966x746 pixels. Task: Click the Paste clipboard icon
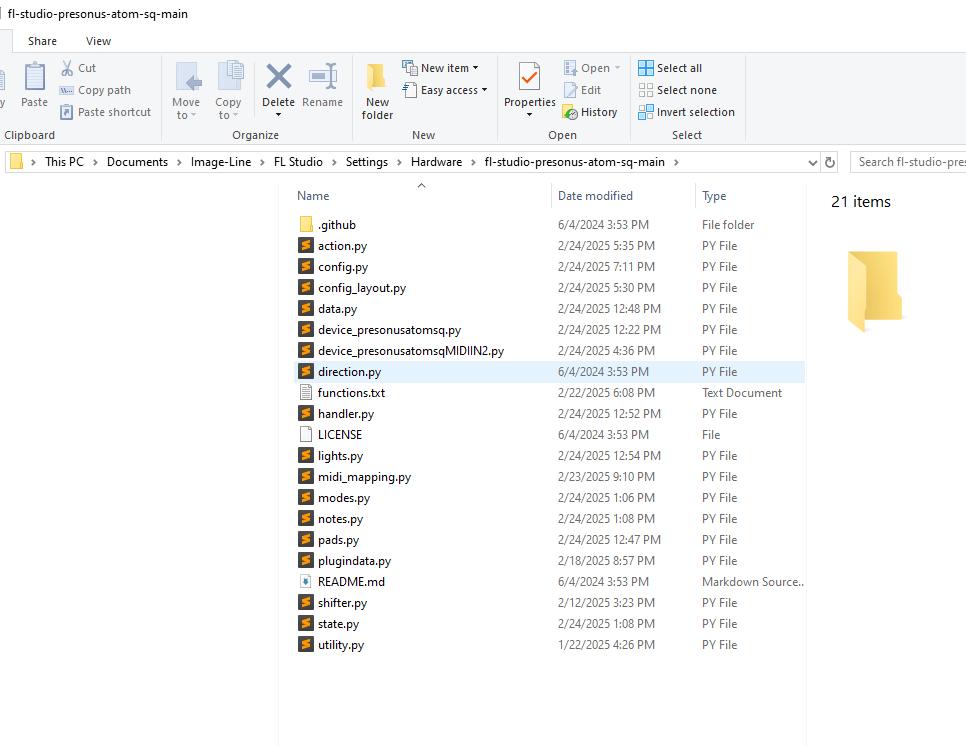coord(34,77)
